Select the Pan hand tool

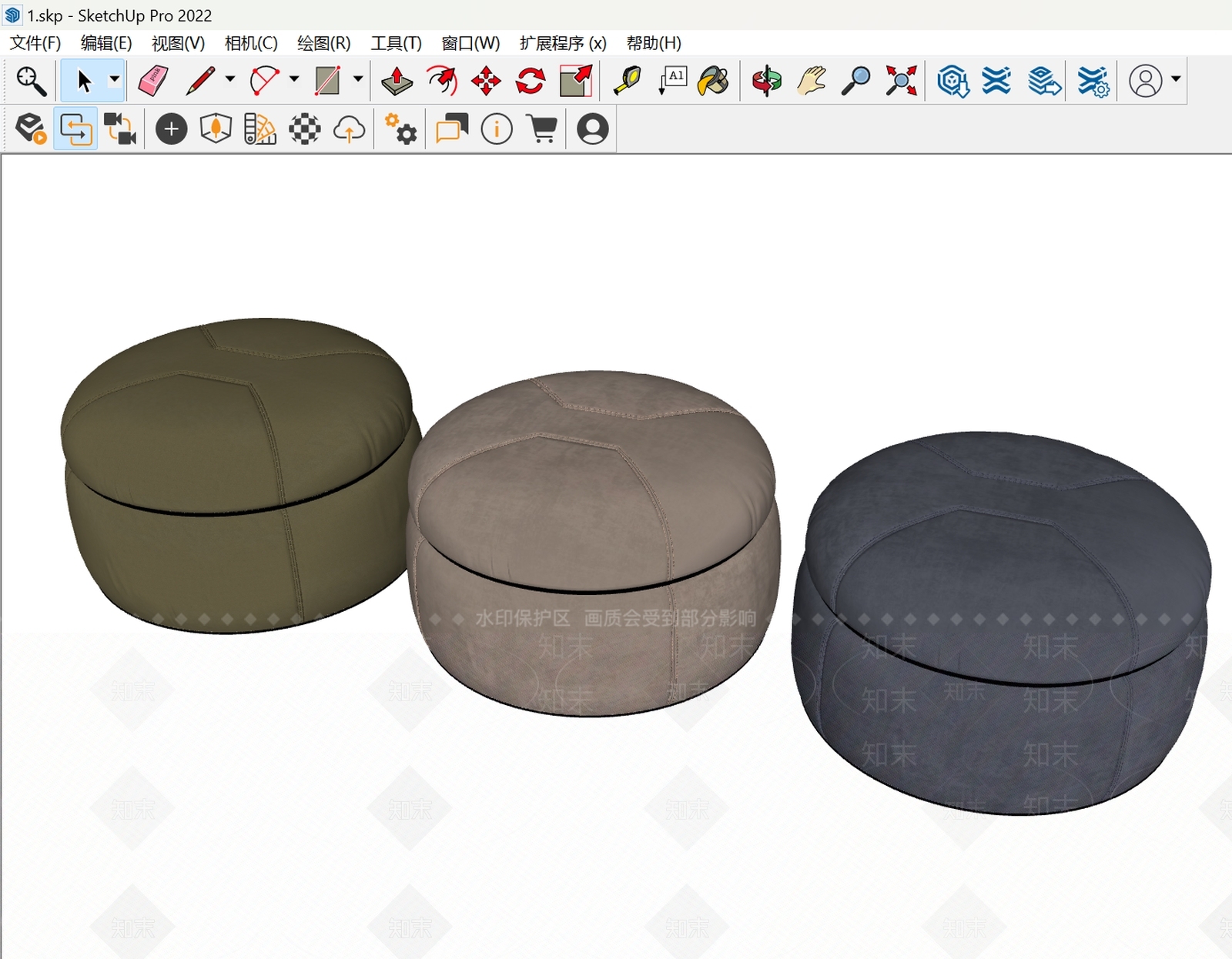click(x=812, y=80)
